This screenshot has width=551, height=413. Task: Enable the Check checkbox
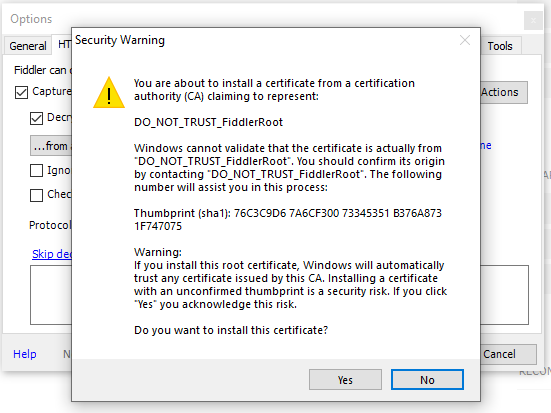(37, 195)
